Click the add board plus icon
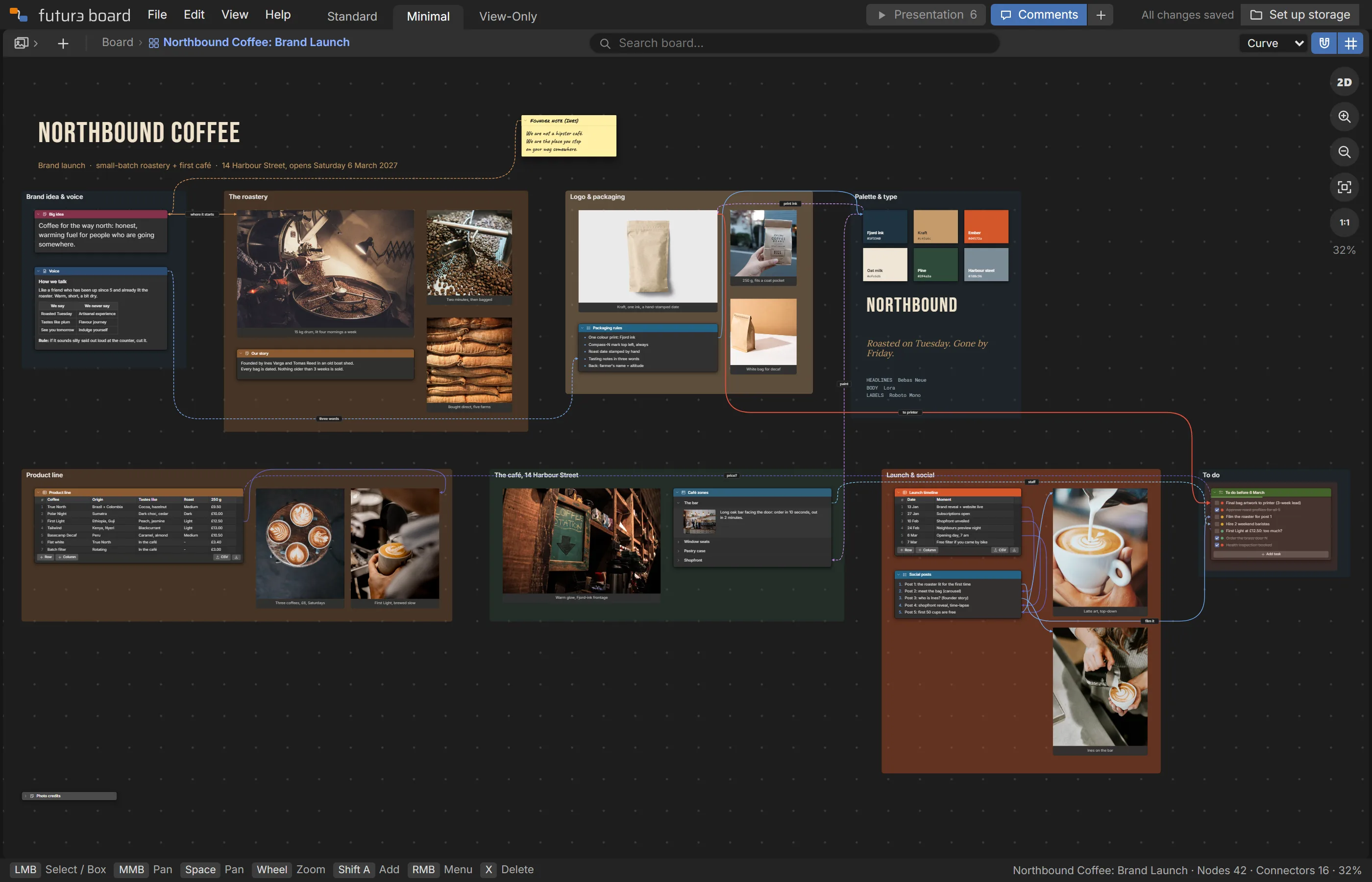This screenshot has height=882, width=1372. pyautogui.click(x=63, y=43)
